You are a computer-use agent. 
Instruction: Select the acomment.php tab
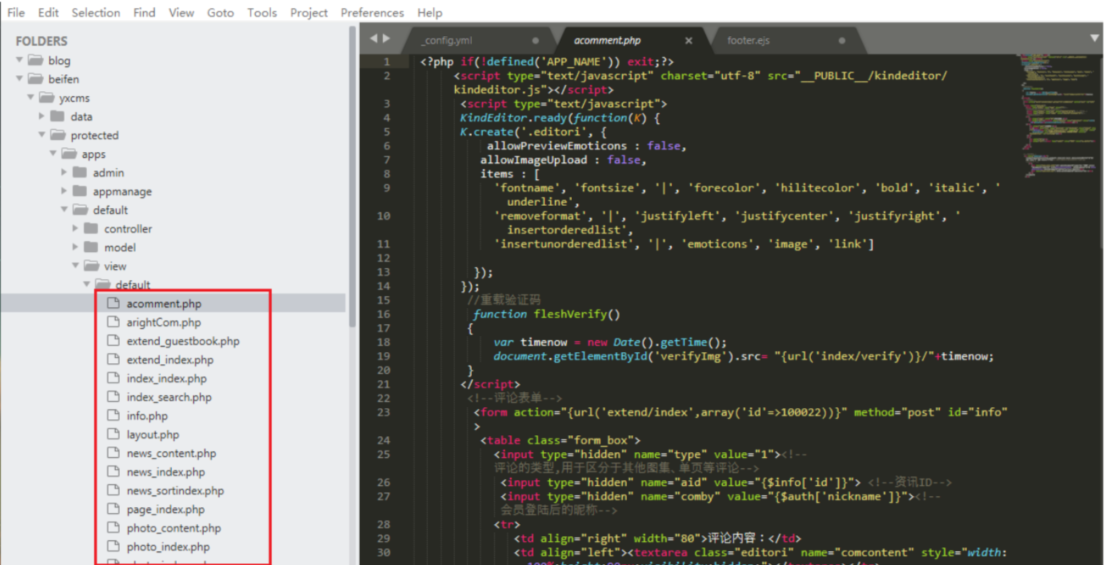[x=607, y=40]
